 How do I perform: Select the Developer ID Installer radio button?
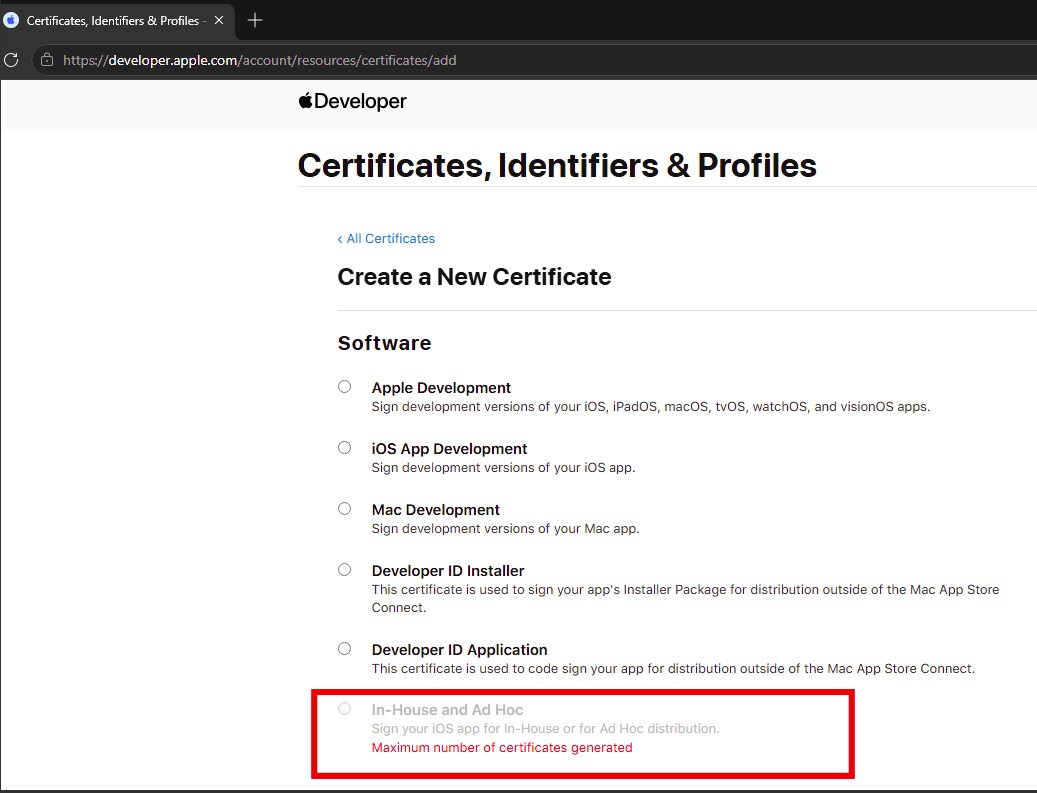pyautogui.click(x=345, y=569)
